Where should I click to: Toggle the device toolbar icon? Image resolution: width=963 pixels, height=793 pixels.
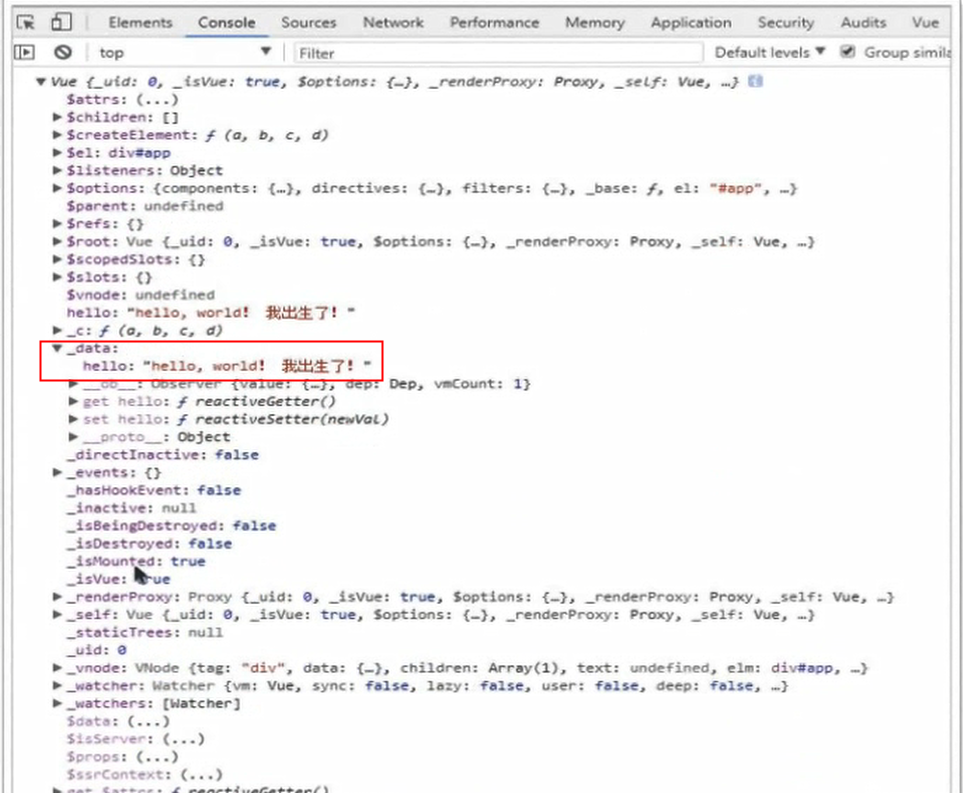[x=61, y=22]
